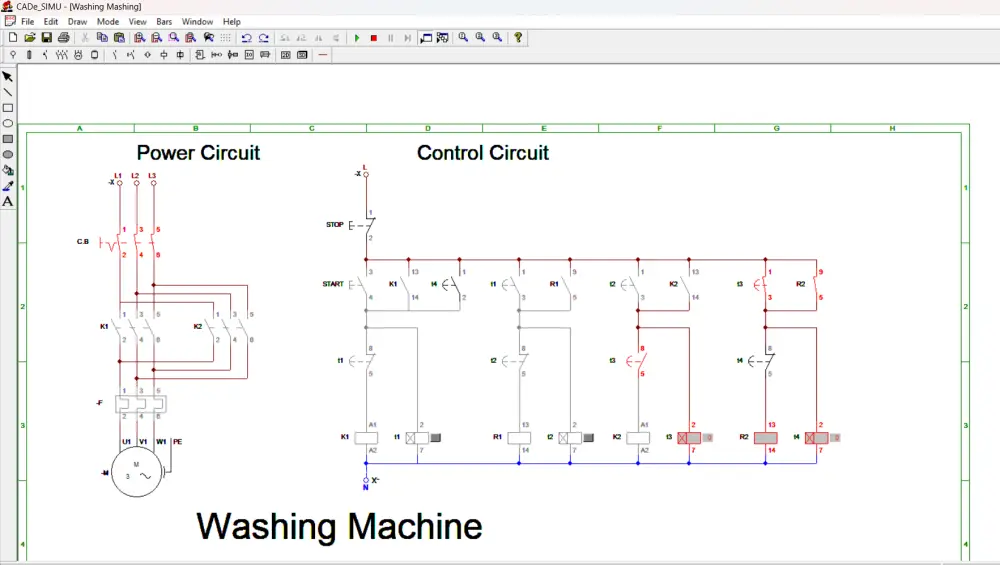Screen dimensions: 1000x565
Task: Print the schematic using printer icon
Action: [63, 38]
